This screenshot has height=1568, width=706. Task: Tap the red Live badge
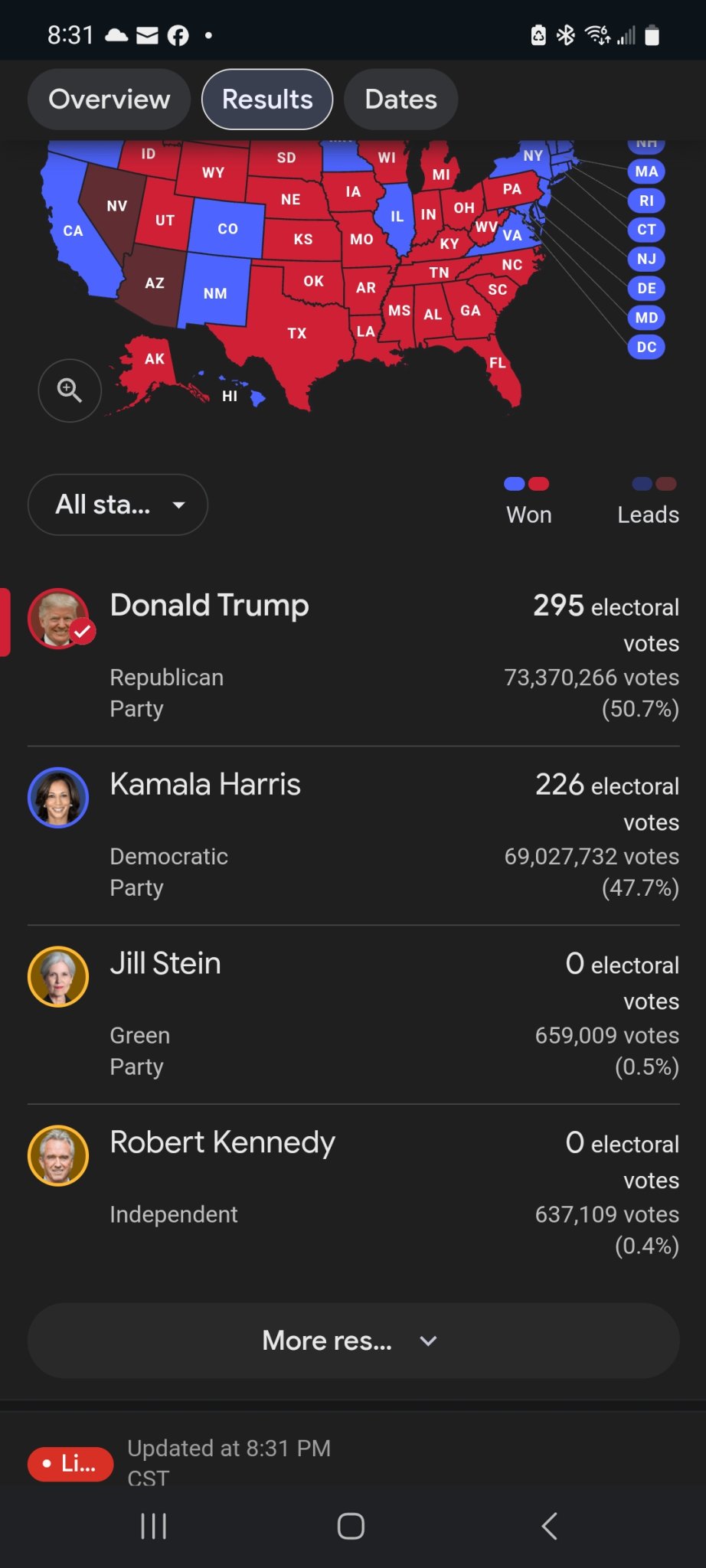tap(70, 1463)
